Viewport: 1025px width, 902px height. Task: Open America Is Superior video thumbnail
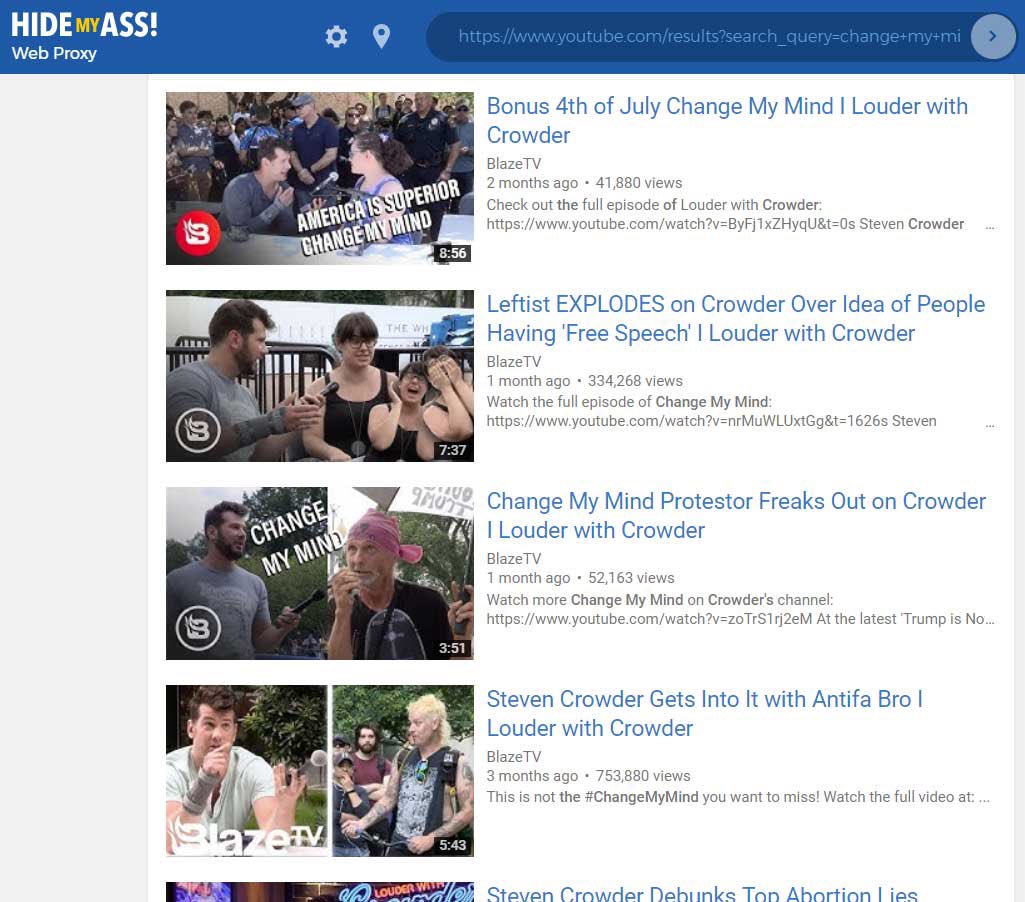[x=320, y=178]
